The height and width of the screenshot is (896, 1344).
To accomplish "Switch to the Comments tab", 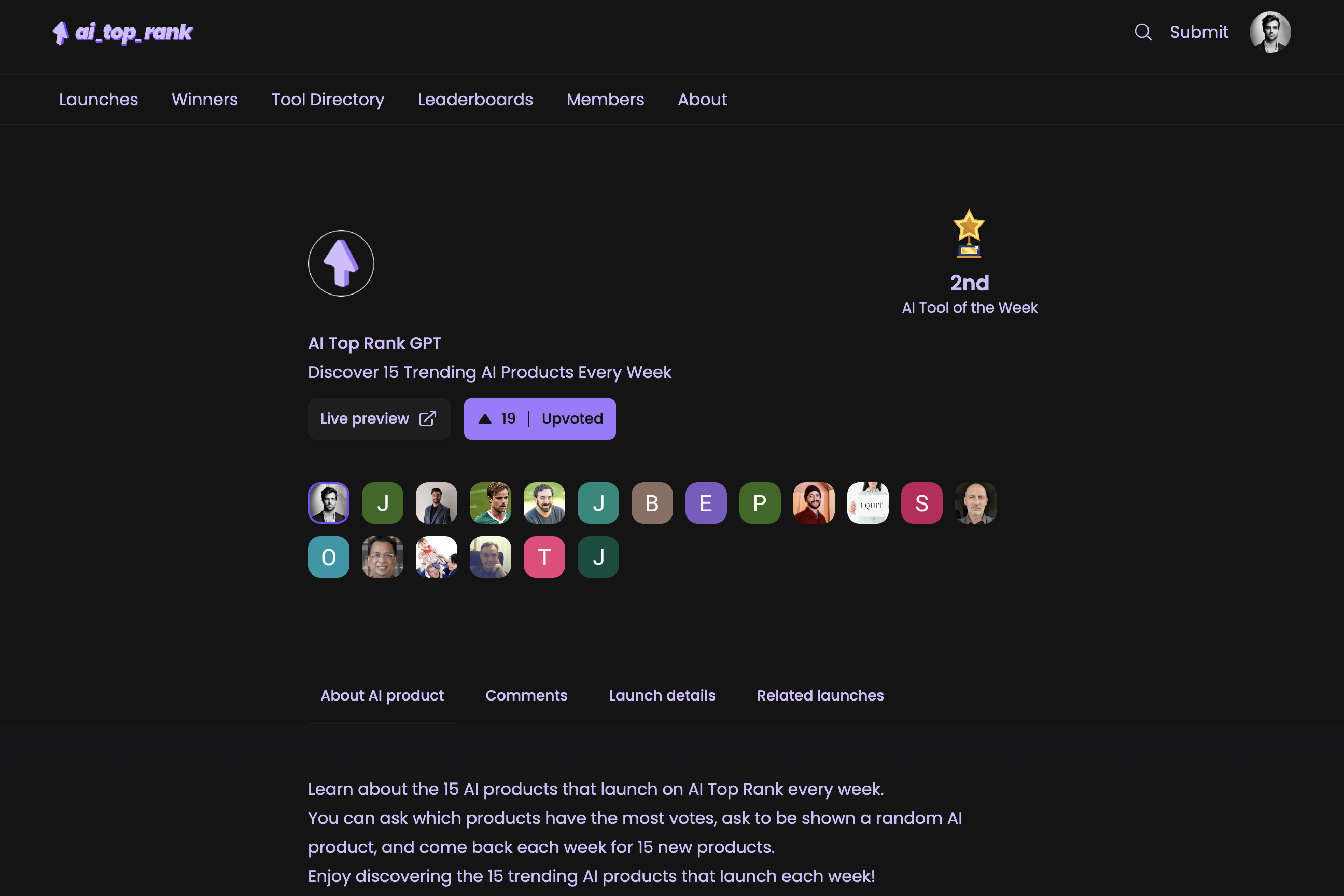I will [x=526, y=695].
